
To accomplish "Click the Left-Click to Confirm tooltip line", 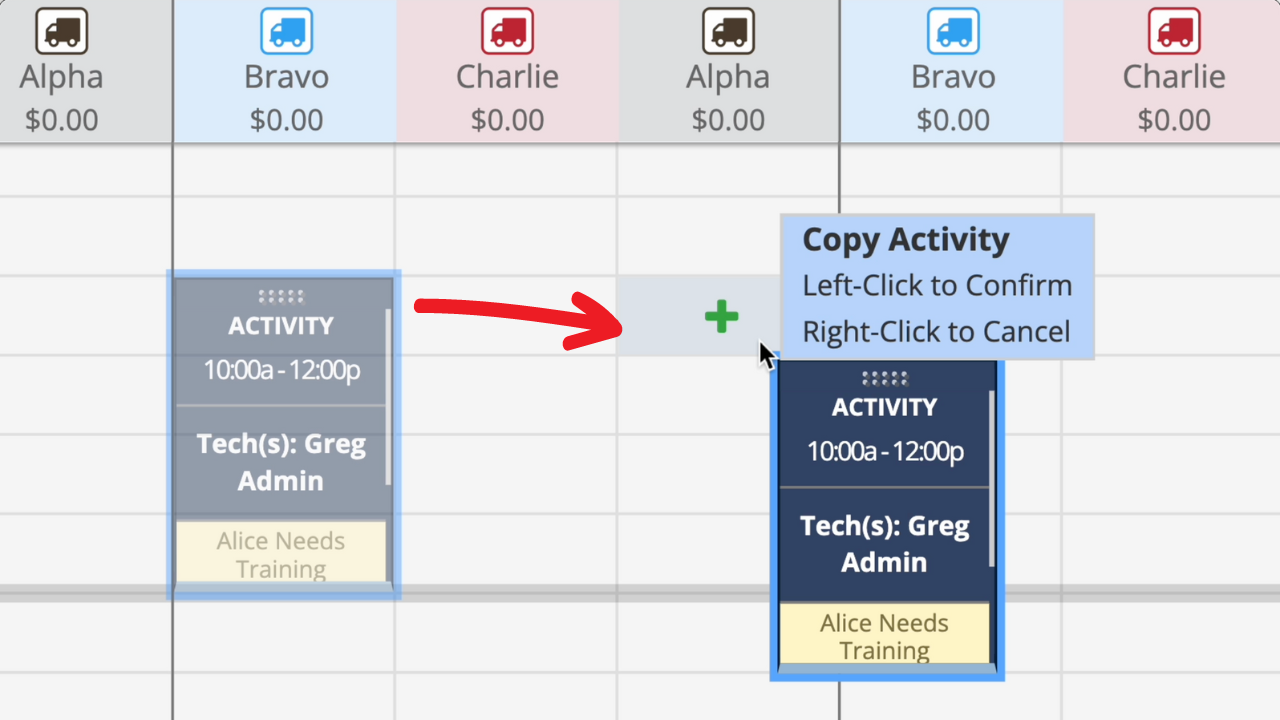I will click(937, 286).
